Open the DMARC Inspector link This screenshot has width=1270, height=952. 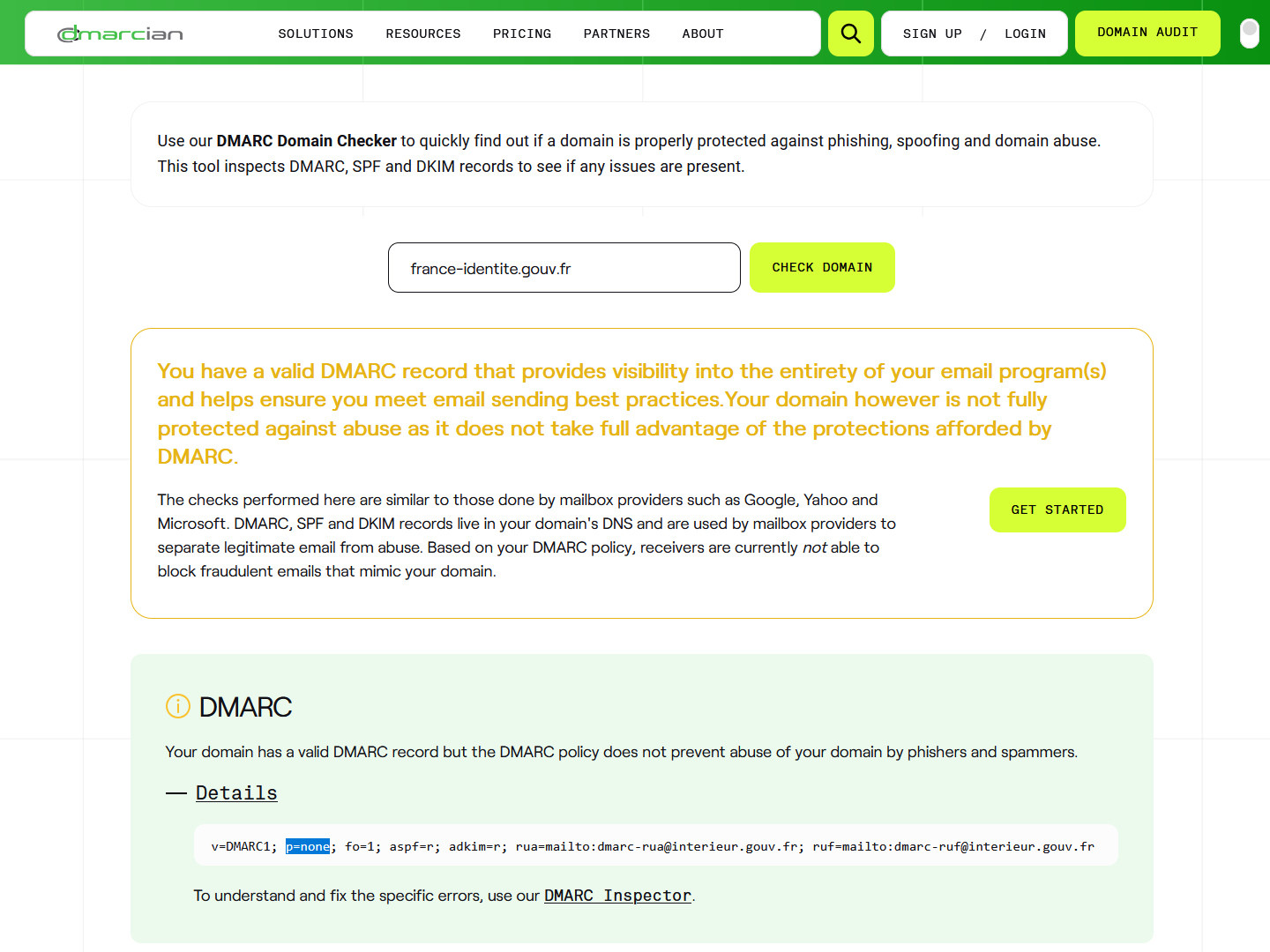point(617,896)
